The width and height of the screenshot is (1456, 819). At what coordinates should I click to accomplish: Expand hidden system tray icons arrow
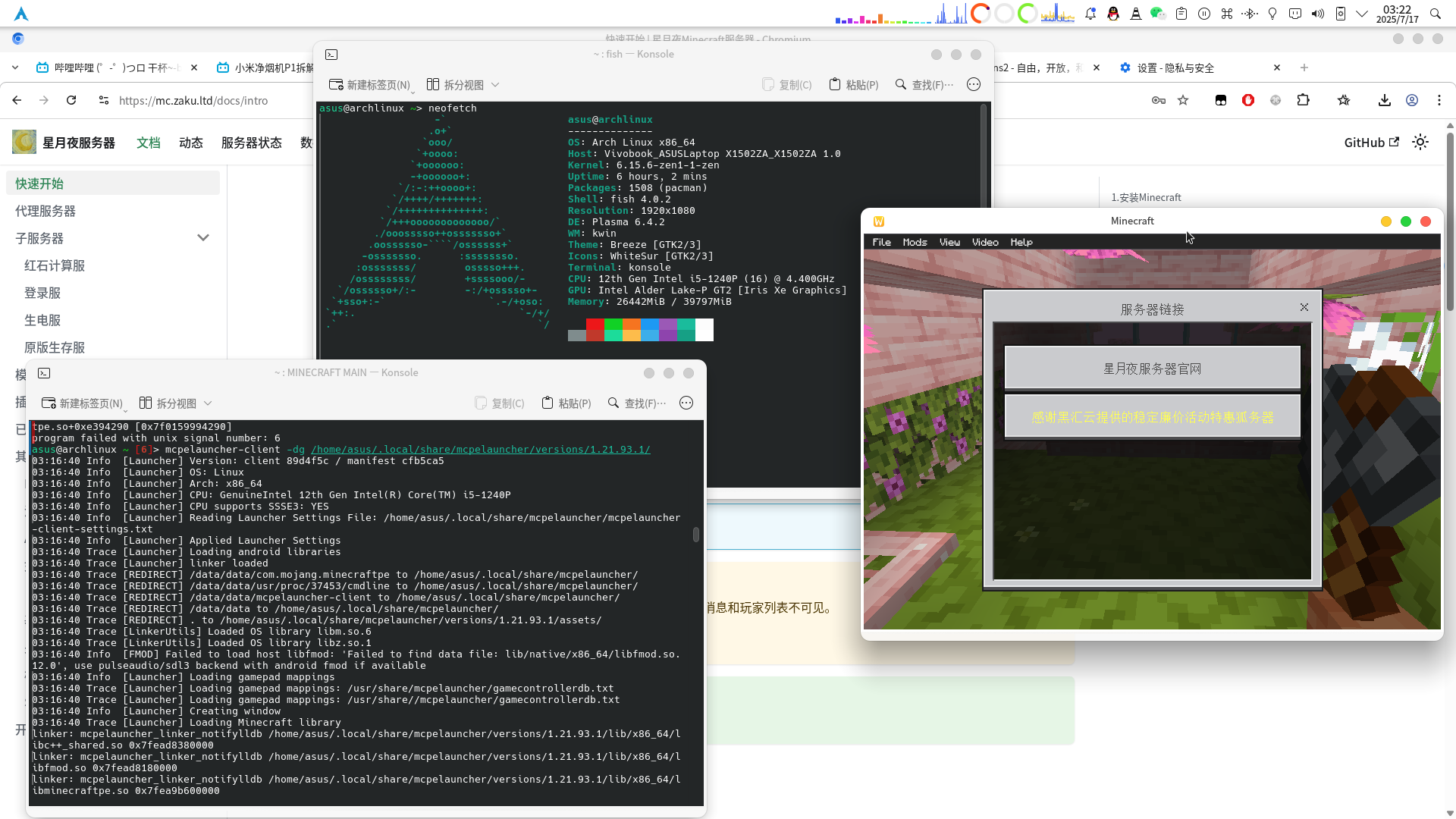[x=1362, y=14]
